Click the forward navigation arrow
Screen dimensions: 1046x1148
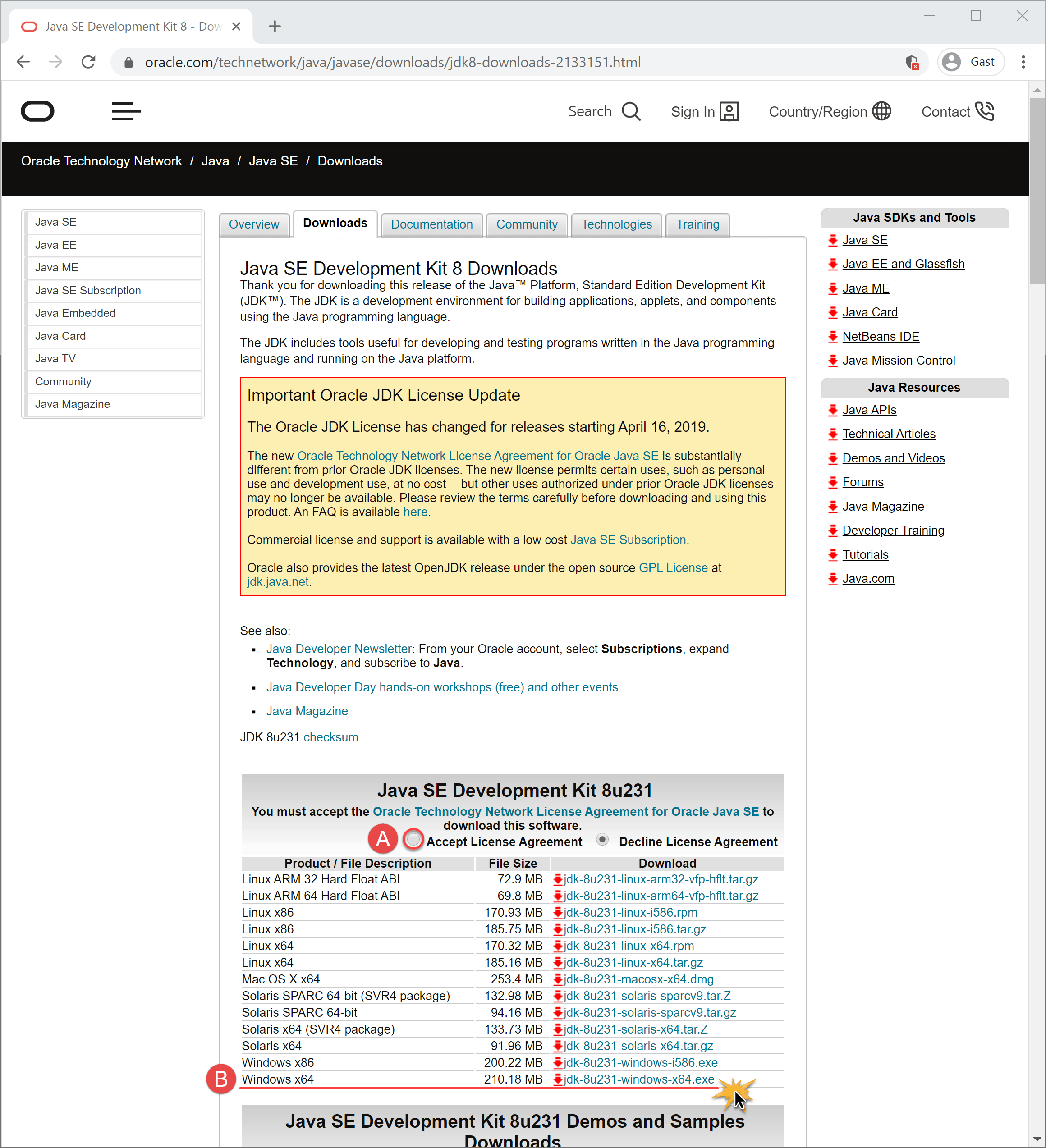point(56,61)
